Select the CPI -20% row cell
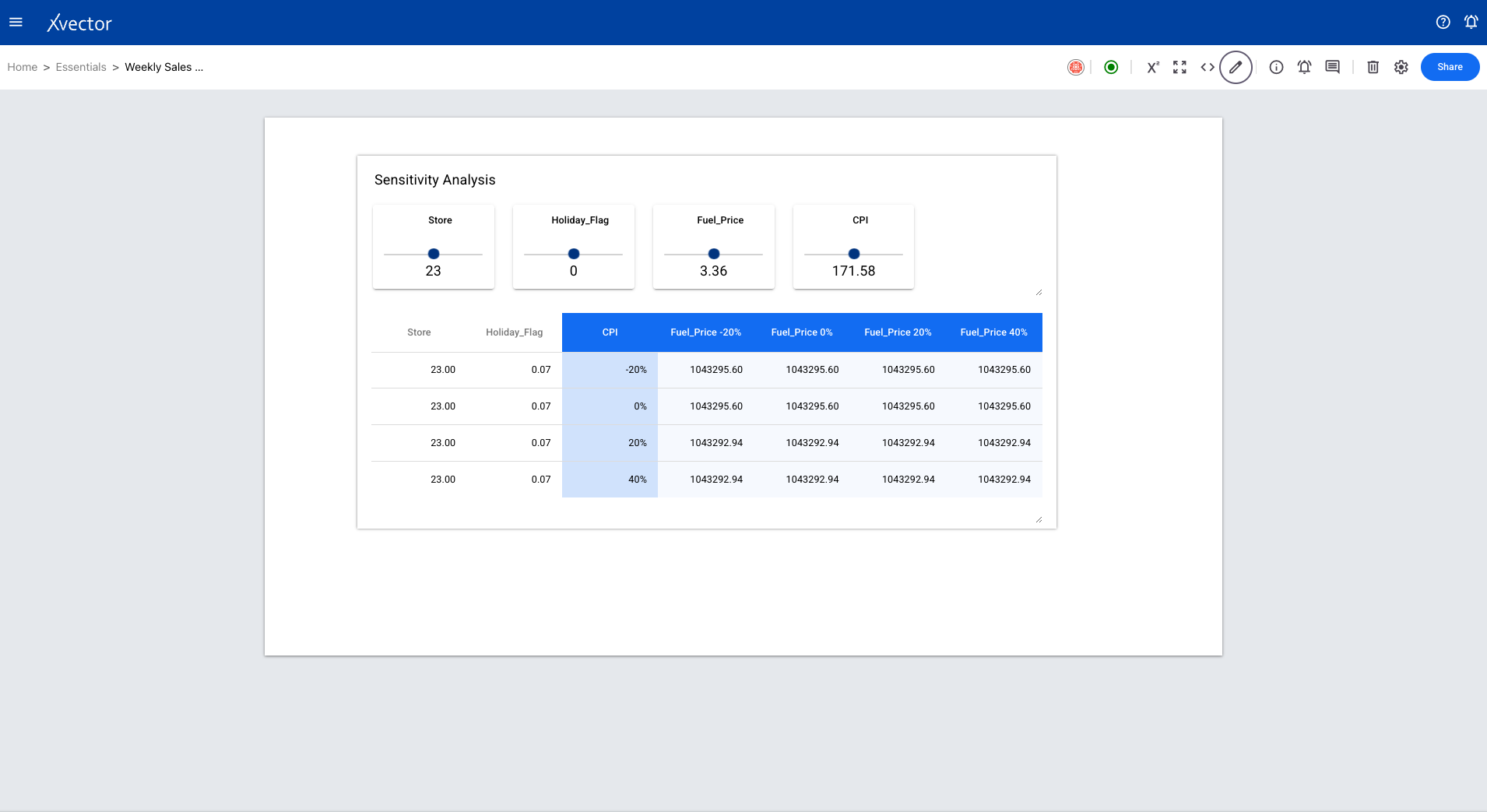The height and width of the screenshot is (812, 1487). 610,370
